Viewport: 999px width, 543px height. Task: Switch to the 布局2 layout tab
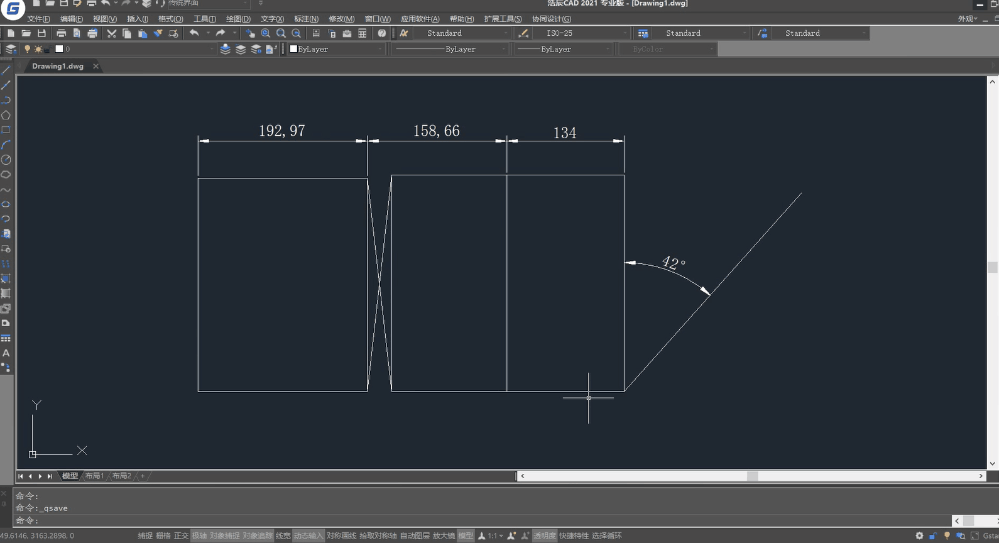[121, 476]
